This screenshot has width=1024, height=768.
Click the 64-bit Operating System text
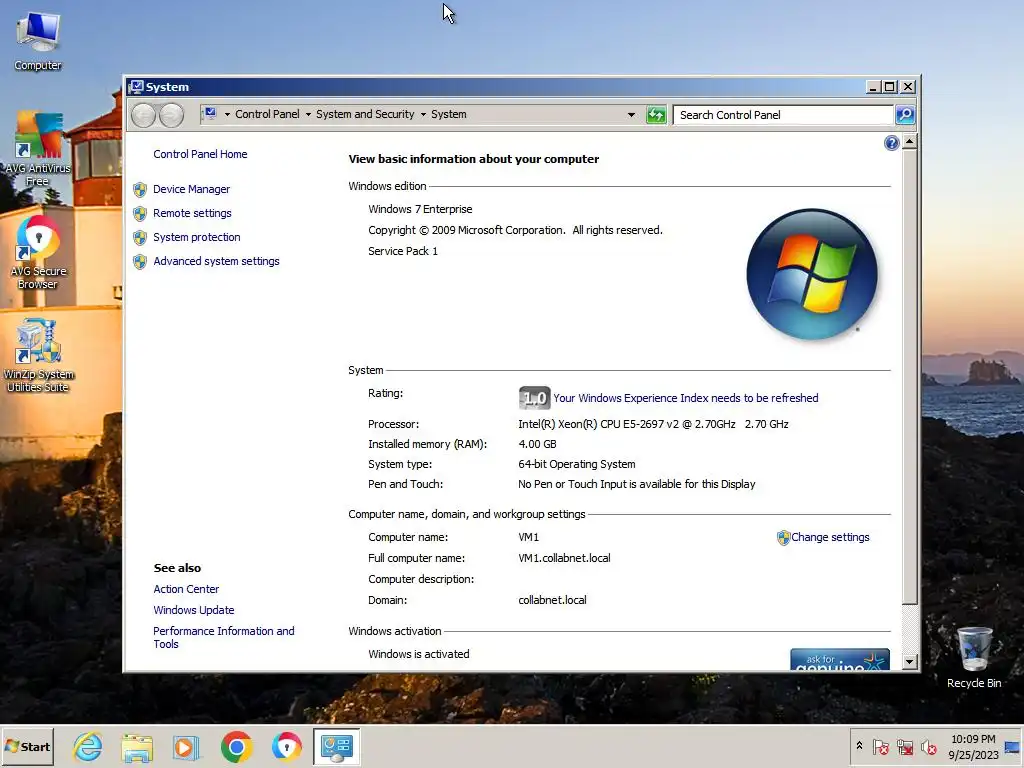(577, 464)
